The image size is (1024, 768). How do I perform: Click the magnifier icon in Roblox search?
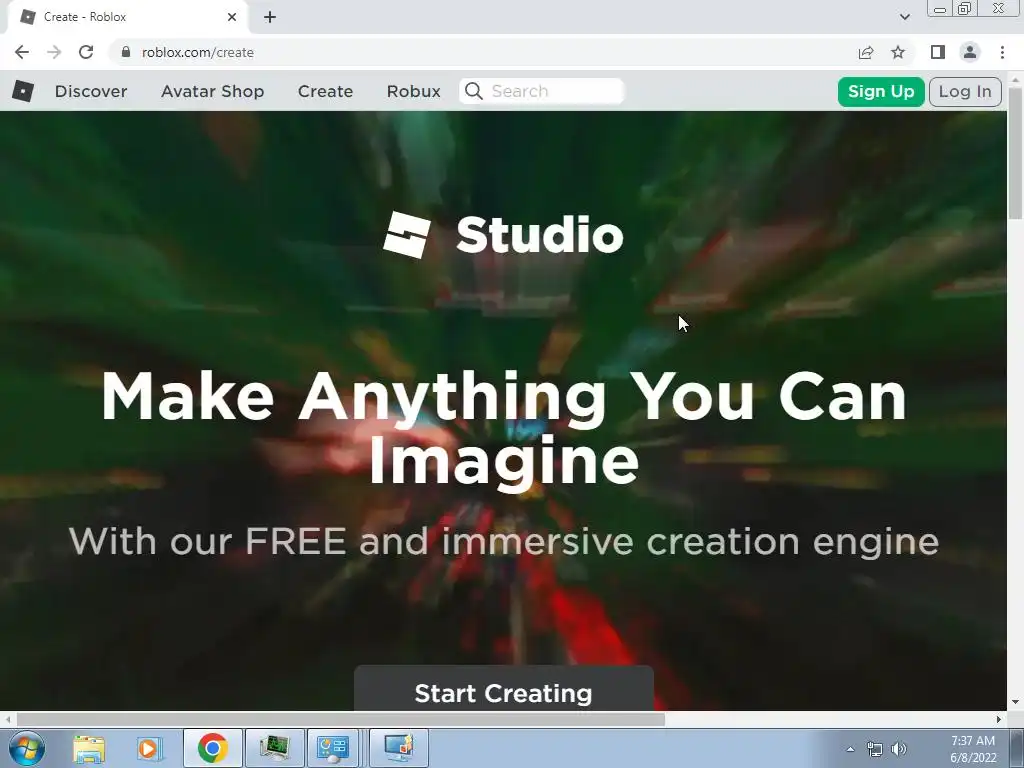click(x=474, y=91)
